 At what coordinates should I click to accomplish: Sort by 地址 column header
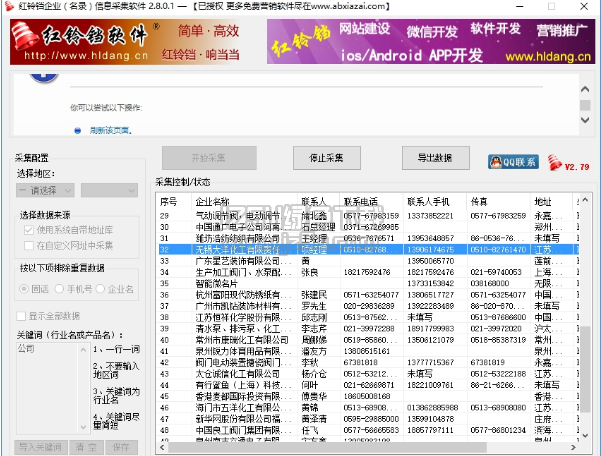(552, 202)
